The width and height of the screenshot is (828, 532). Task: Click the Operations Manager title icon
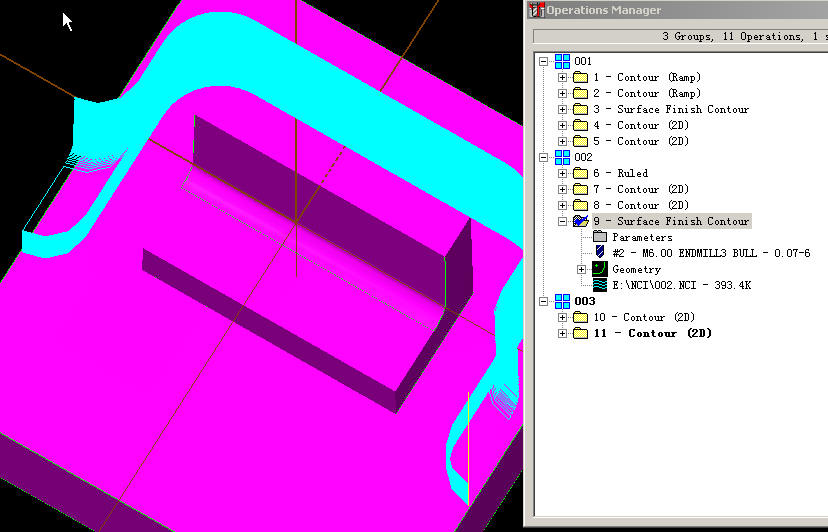[537, 10]
